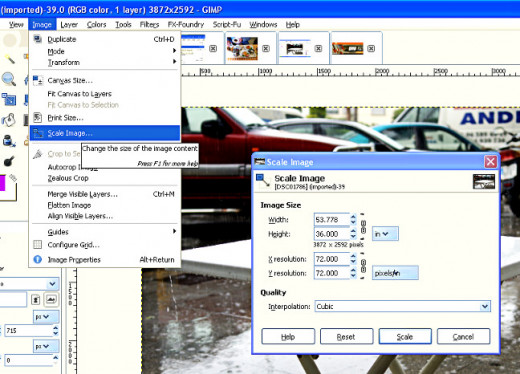Increase Height value with up arrow

coord(353,231)
